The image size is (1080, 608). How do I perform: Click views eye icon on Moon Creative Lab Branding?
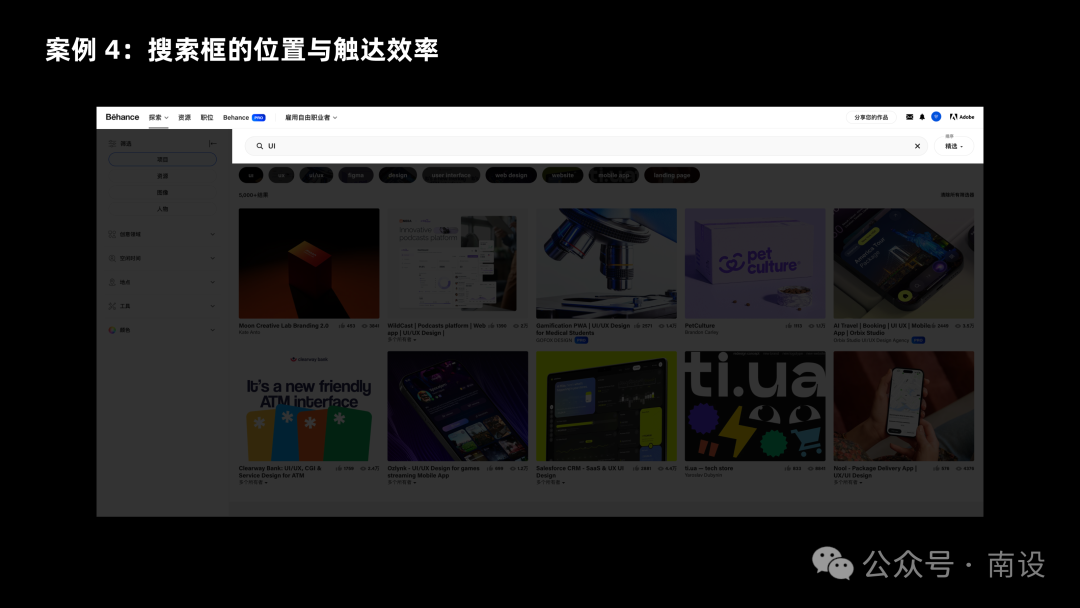(365, 326)
